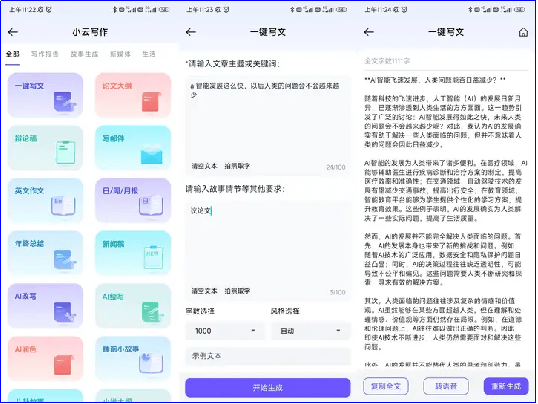Select the 英文作文 book icon
This screenshot has width=538, height=404.
click(x=63, y=206)
